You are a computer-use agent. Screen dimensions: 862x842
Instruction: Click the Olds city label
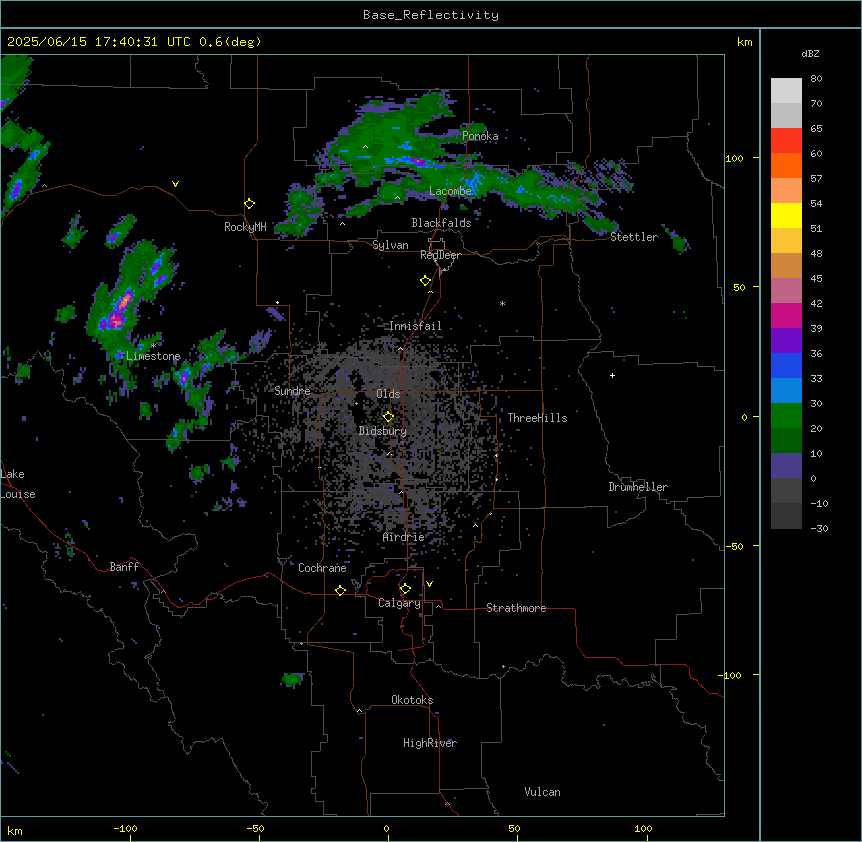click(x=388, y=394)
